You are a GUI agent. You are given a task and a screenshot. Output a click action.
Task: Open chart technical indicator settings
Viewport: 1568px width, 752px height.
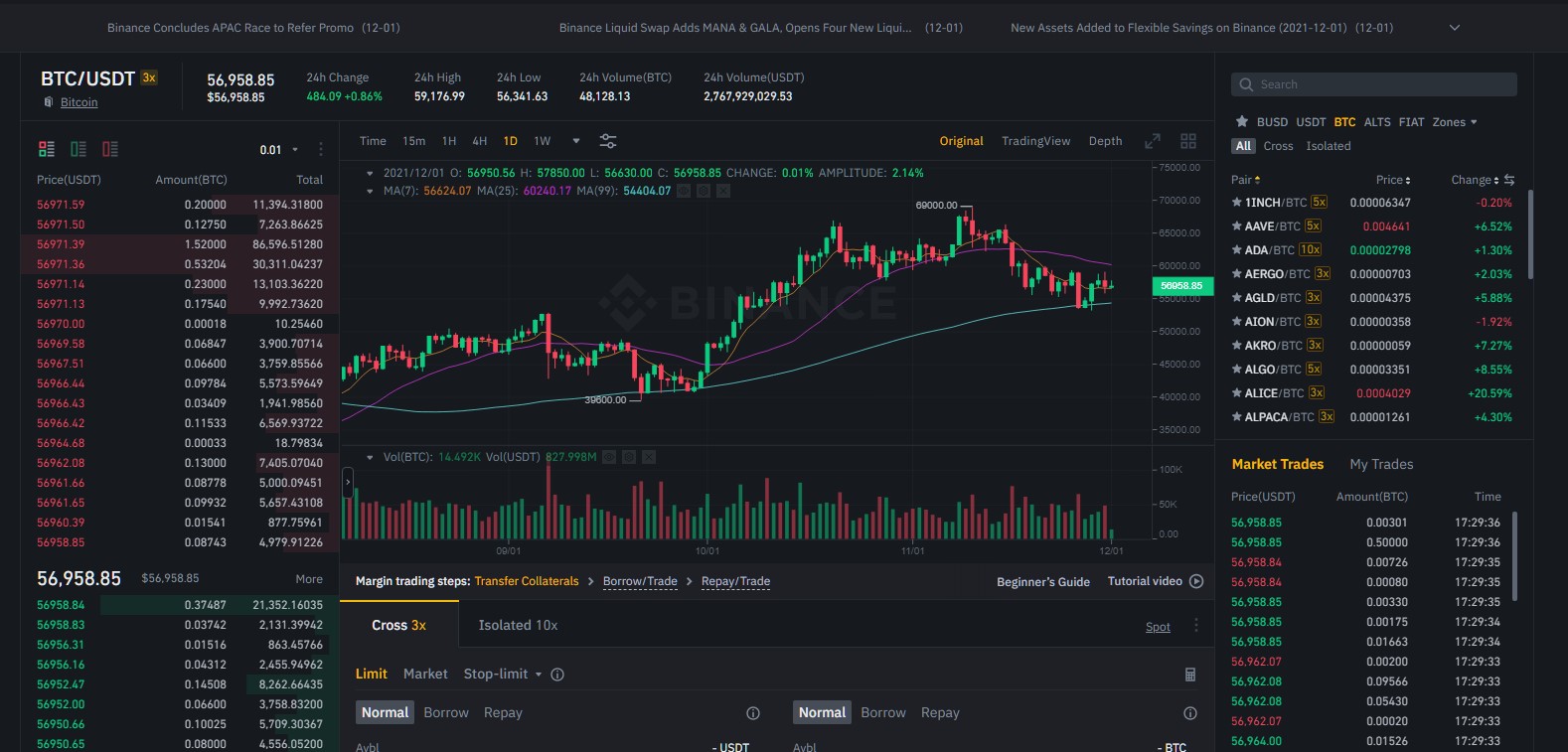click(x=608, y=141)
